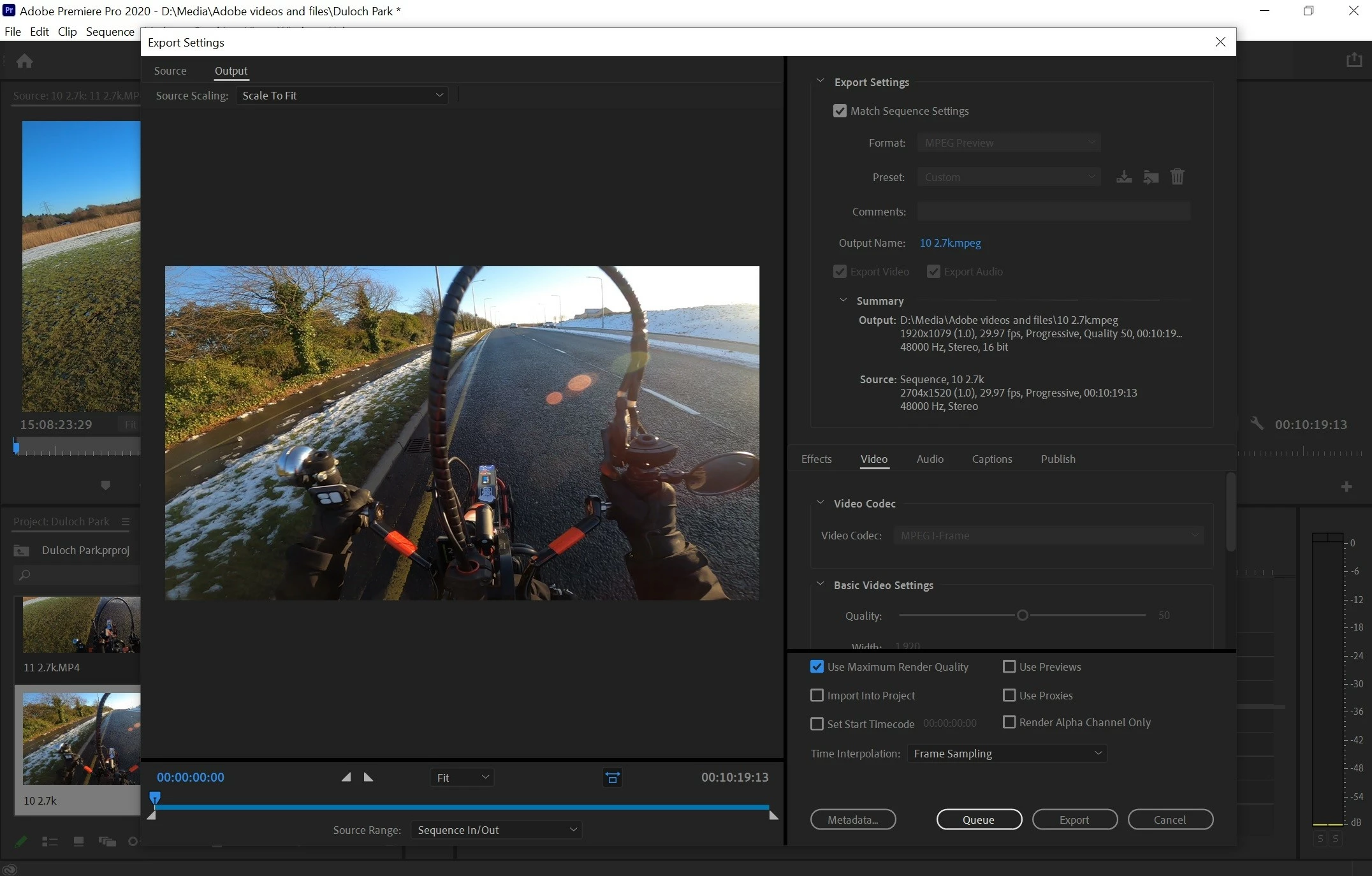Click the Delete Preset trash icon
Image resolution: width=1372 pixels, height=876 pixels.
(x=1177, y=177)
